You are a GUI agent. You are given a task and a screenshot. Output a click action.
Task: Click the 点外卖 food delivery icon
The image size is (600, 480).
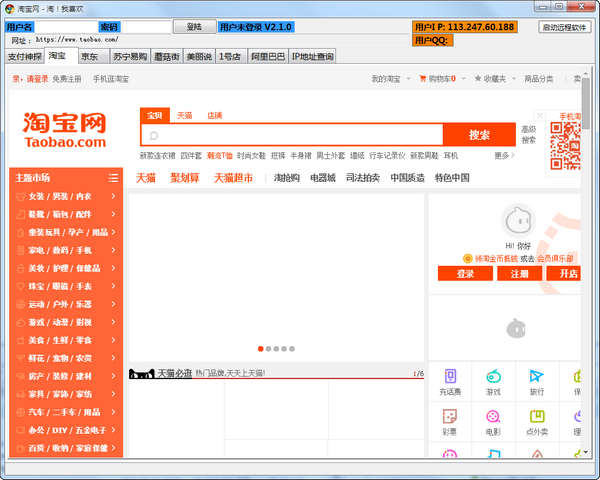click(536, 417)
